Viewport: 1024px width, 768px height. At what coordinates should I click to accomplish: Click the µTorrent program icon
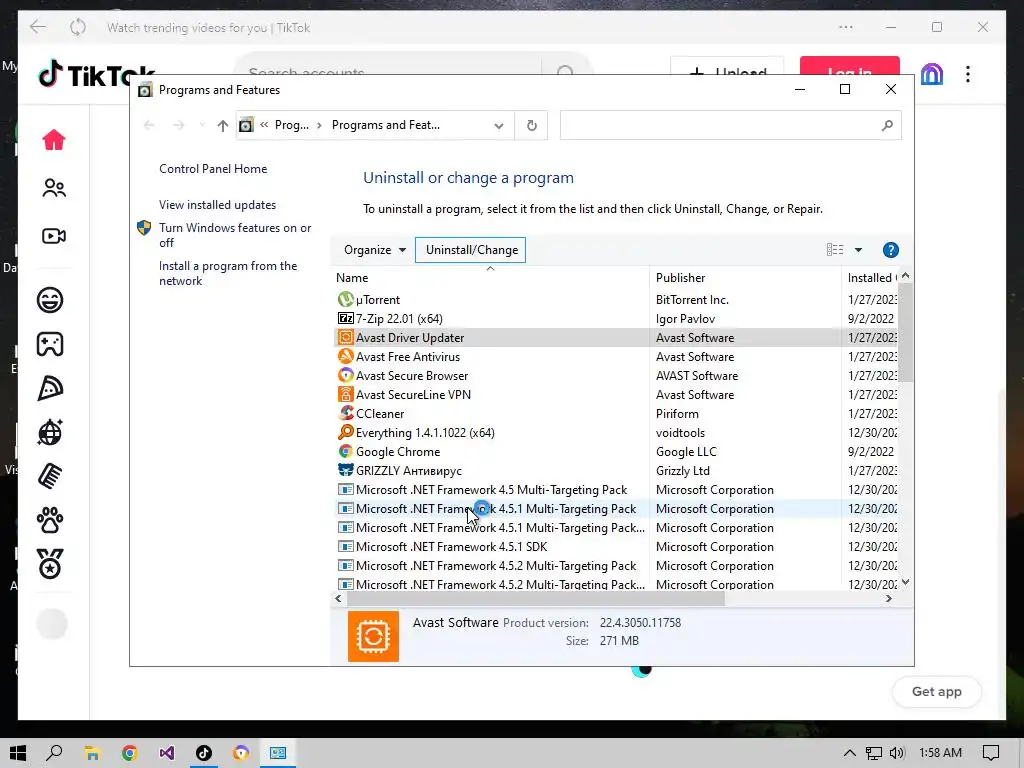(345, 300)
